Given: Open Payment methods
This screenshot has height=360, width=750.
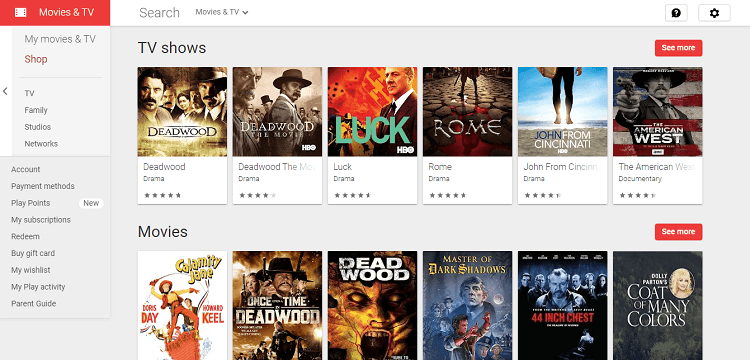Looking at the screenshot, I should (x=43, y=186).
